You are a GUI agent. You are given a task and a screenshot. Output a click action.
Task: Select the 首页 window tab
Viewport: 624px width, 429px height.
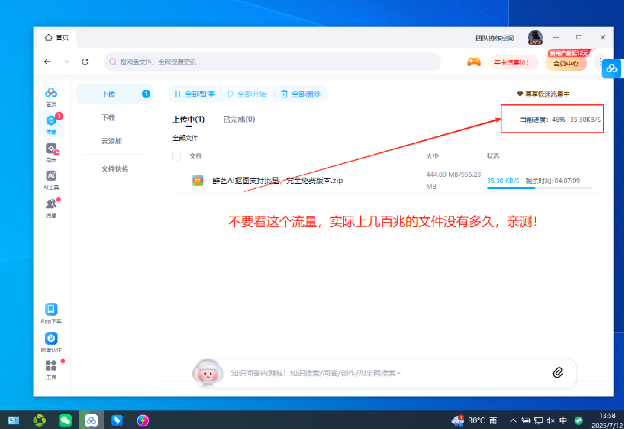57,38
